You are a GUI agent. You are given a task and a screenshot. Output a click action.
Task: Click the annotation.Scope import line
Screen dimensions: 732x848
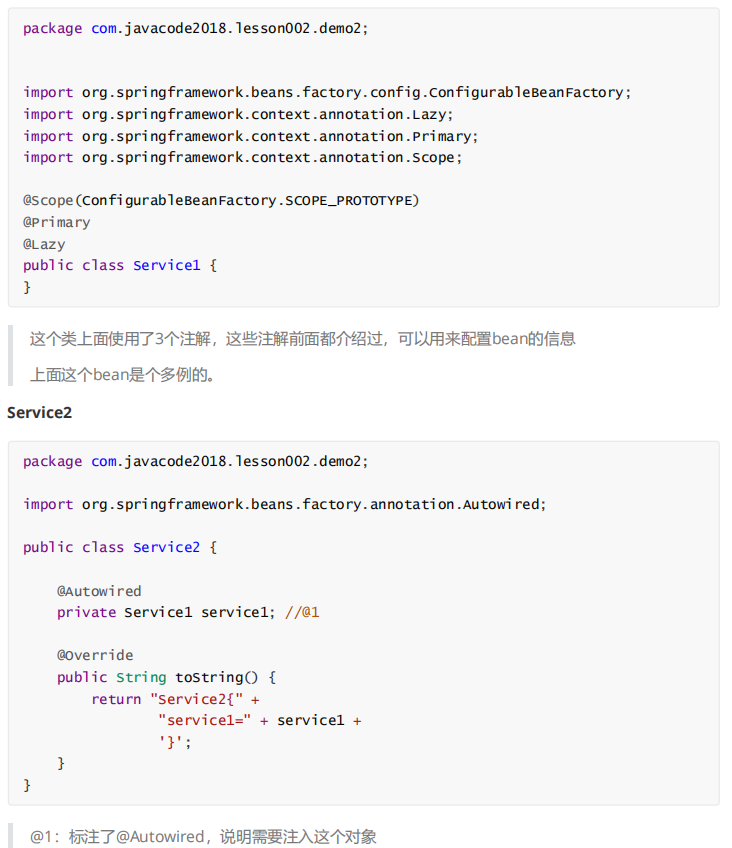tap(242, 157)
